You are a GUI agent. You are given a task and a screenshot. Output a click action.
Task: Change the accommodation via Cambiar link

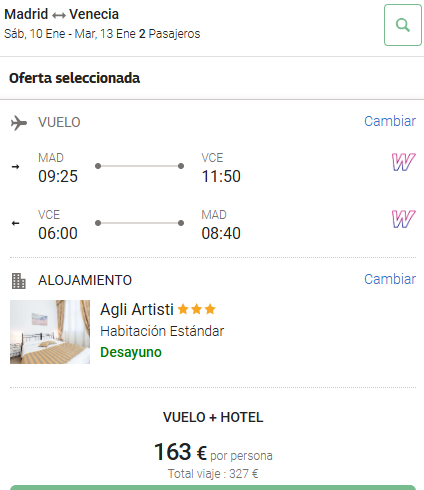click(x=390, y=279)
